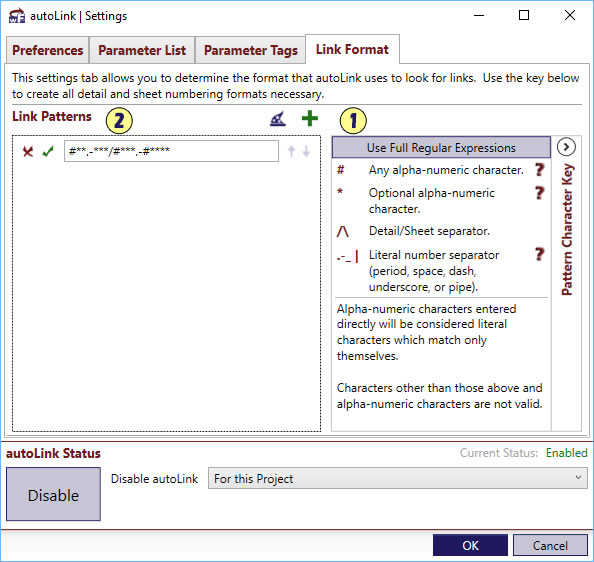This screenshot has width=594, height=562.
Task: Move pattern up with up arrow
Action: tap(291, 151)
